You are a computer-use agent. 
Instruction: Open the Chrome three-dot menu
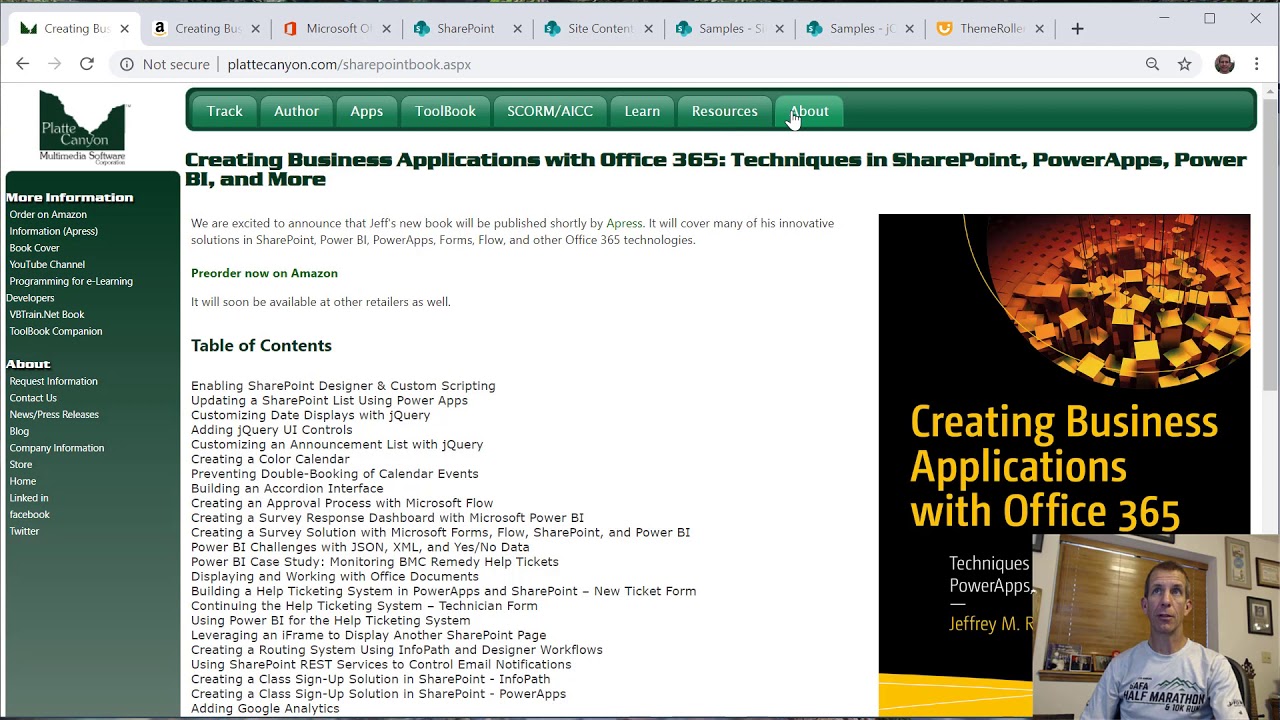1257,64
